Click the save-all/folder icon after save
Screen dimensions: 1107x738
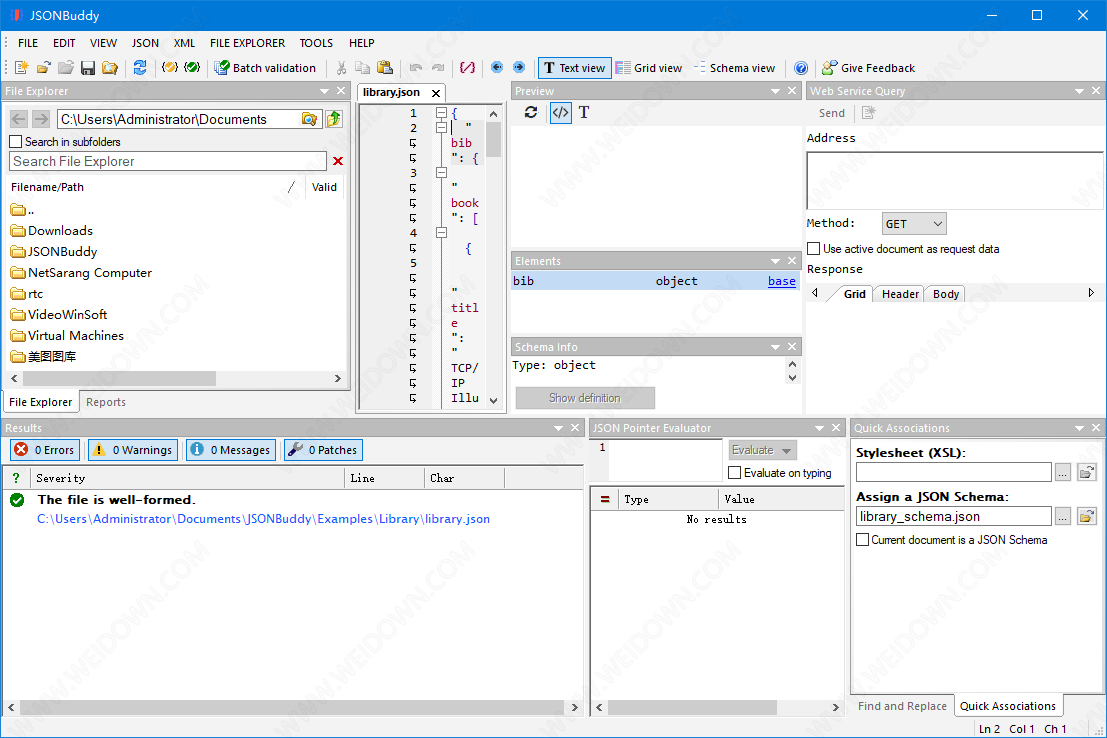(x=109, y=68)
